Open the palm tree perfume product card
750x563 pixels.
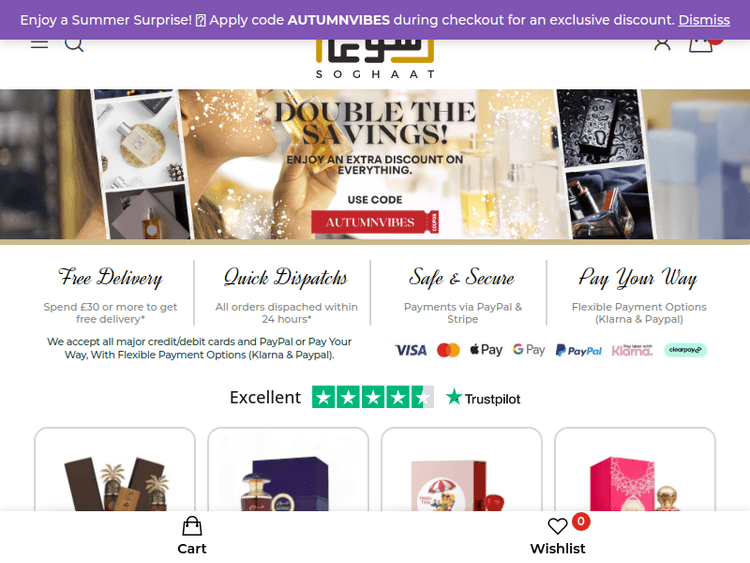(115, 470)
